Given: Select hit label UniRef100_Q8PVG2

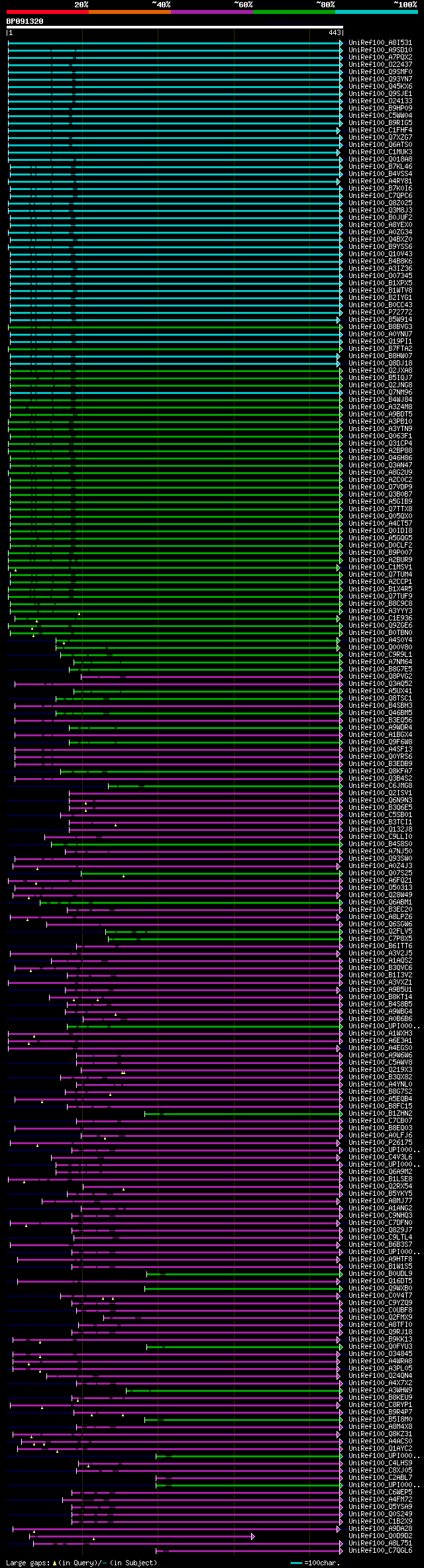Looking at the screenshot, I should [380, 677].
